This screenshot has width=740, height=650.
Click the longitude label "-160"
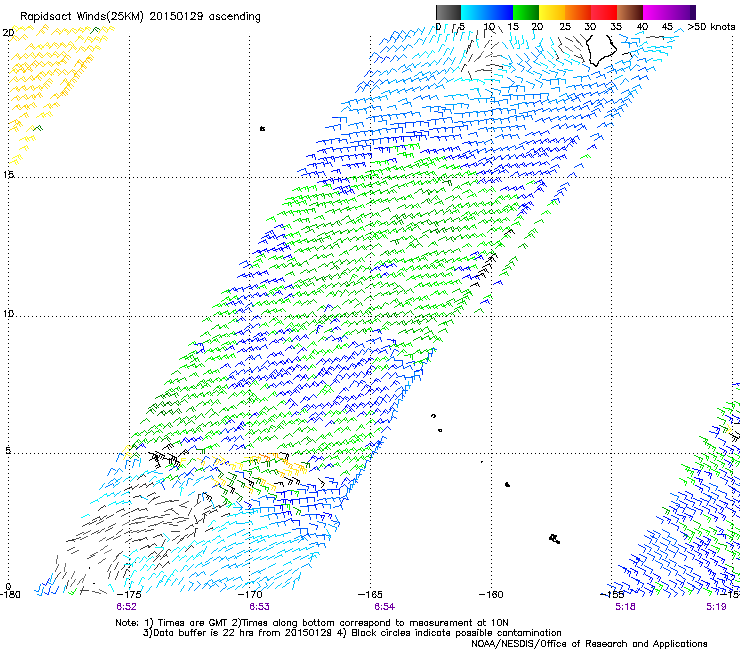click(x=491, y=594)
